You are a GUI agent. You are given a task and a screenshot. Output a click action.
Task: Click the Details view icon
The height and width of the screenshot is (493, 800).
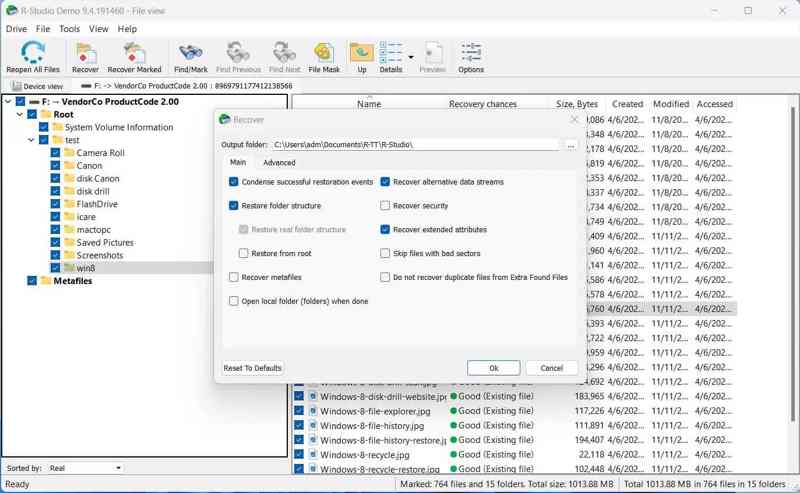coord(391,53)
